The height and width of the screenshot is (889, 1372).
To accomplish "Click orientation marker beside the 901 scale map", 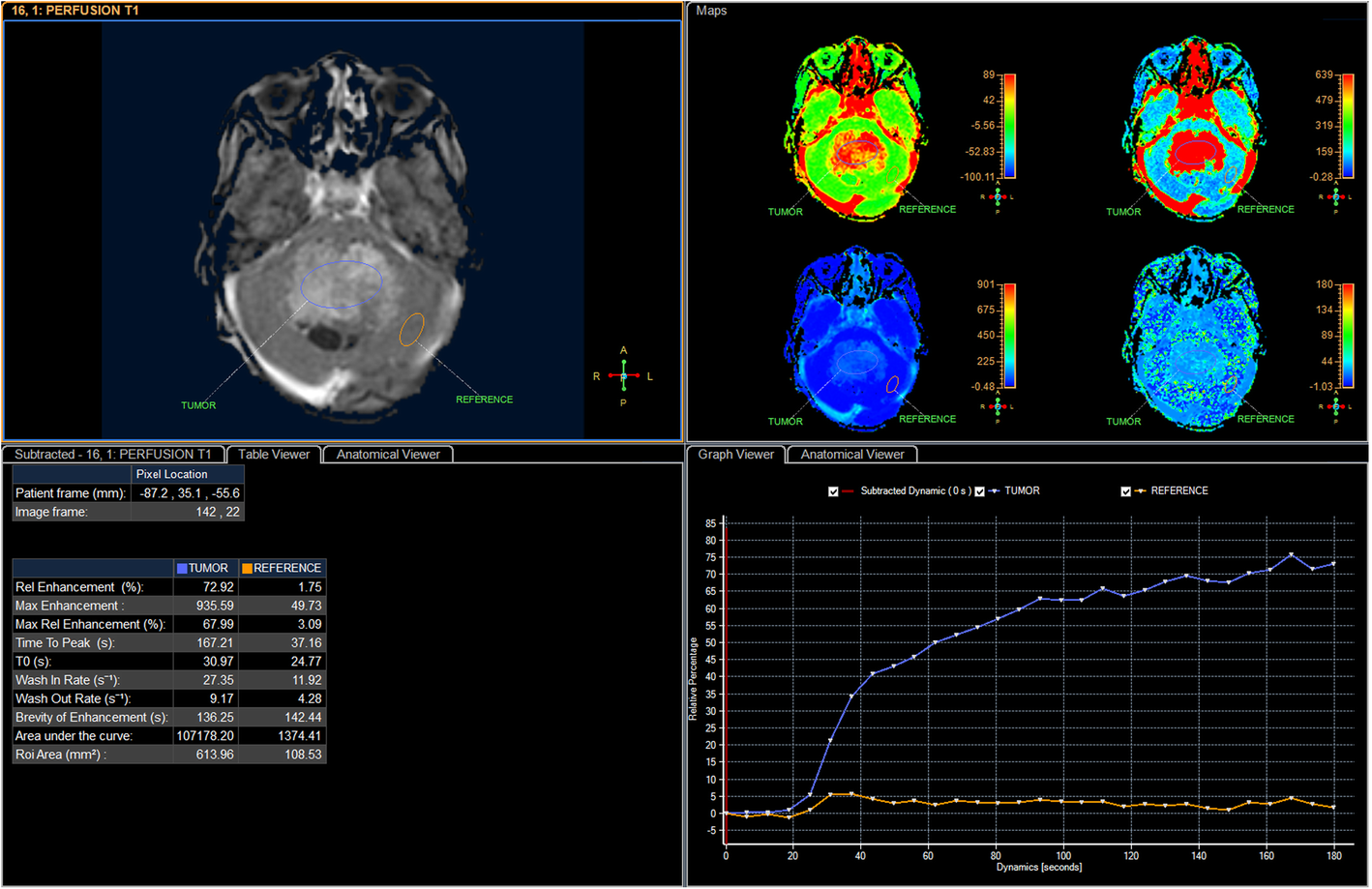I will point(998,406).
